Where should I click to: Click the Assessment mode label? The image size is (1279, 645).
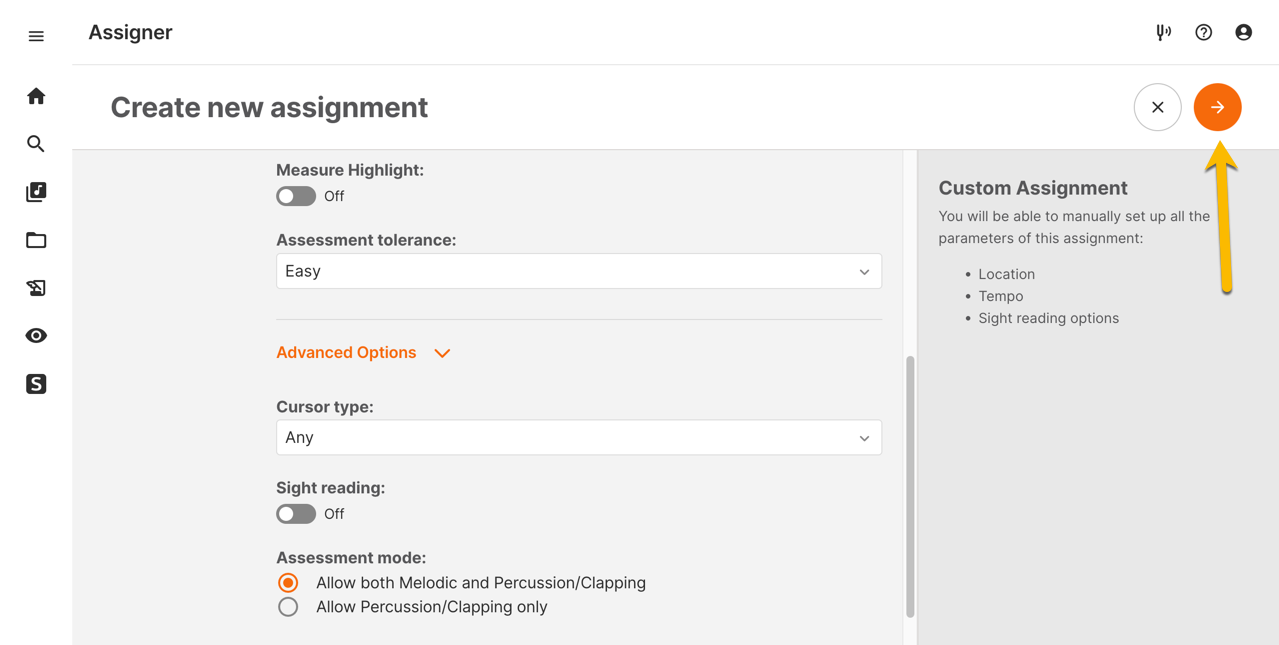[x=351, y=558]
